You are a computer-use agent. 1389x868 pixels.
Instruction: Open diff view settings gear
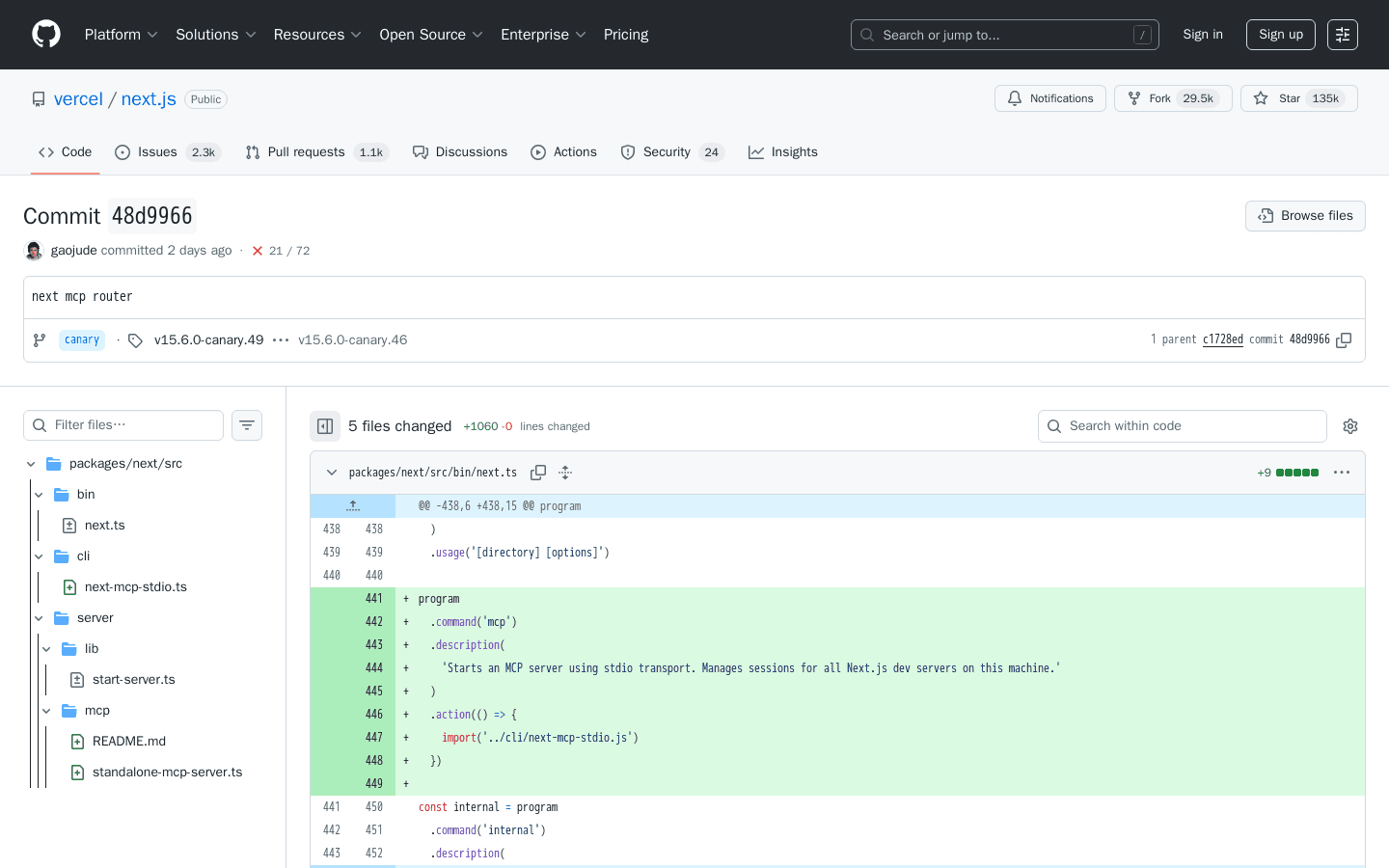coord(1350,426)
